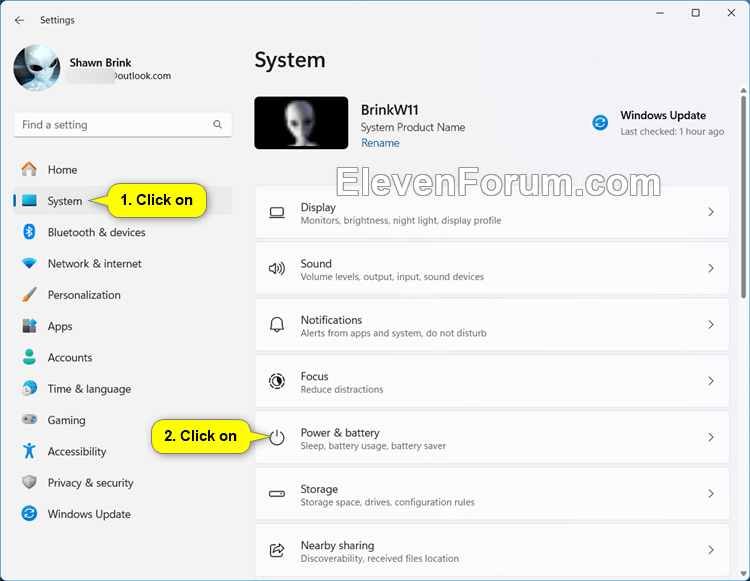Screen dimensions: 750x581
Task: Click the Shawn Brink account name
Action: [x=100, y=63]
